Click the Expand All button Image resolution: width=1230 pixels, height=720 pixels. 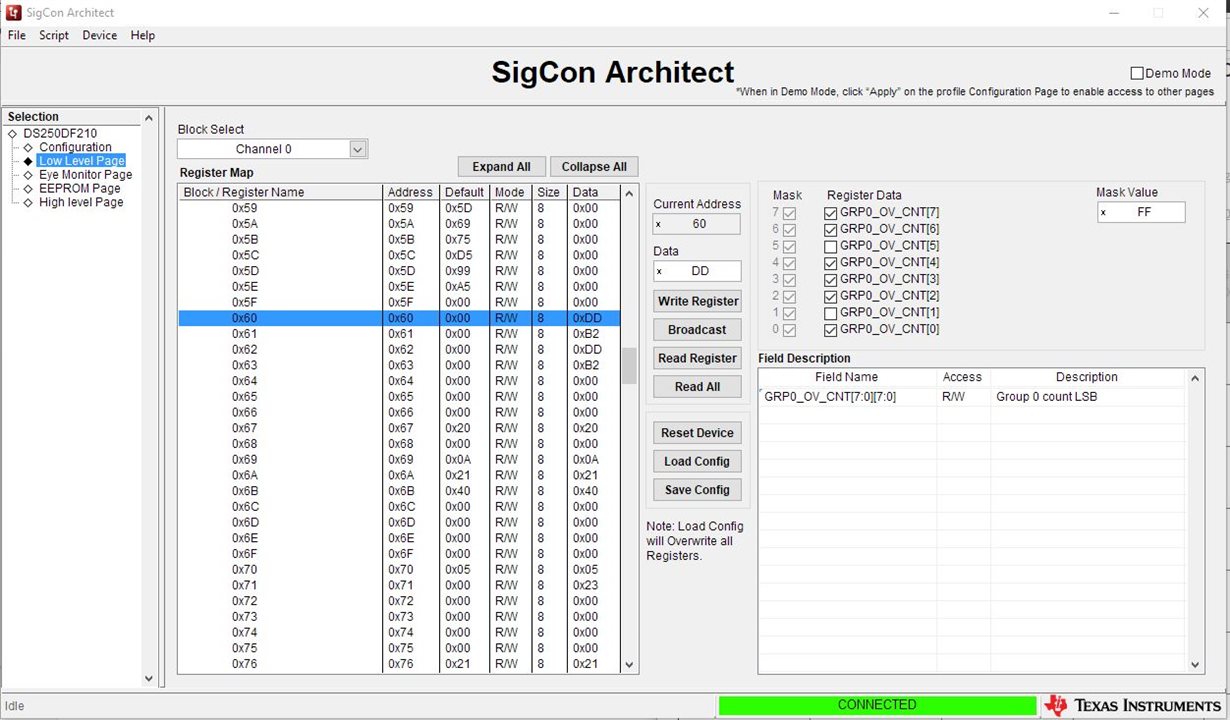[502, 167]
